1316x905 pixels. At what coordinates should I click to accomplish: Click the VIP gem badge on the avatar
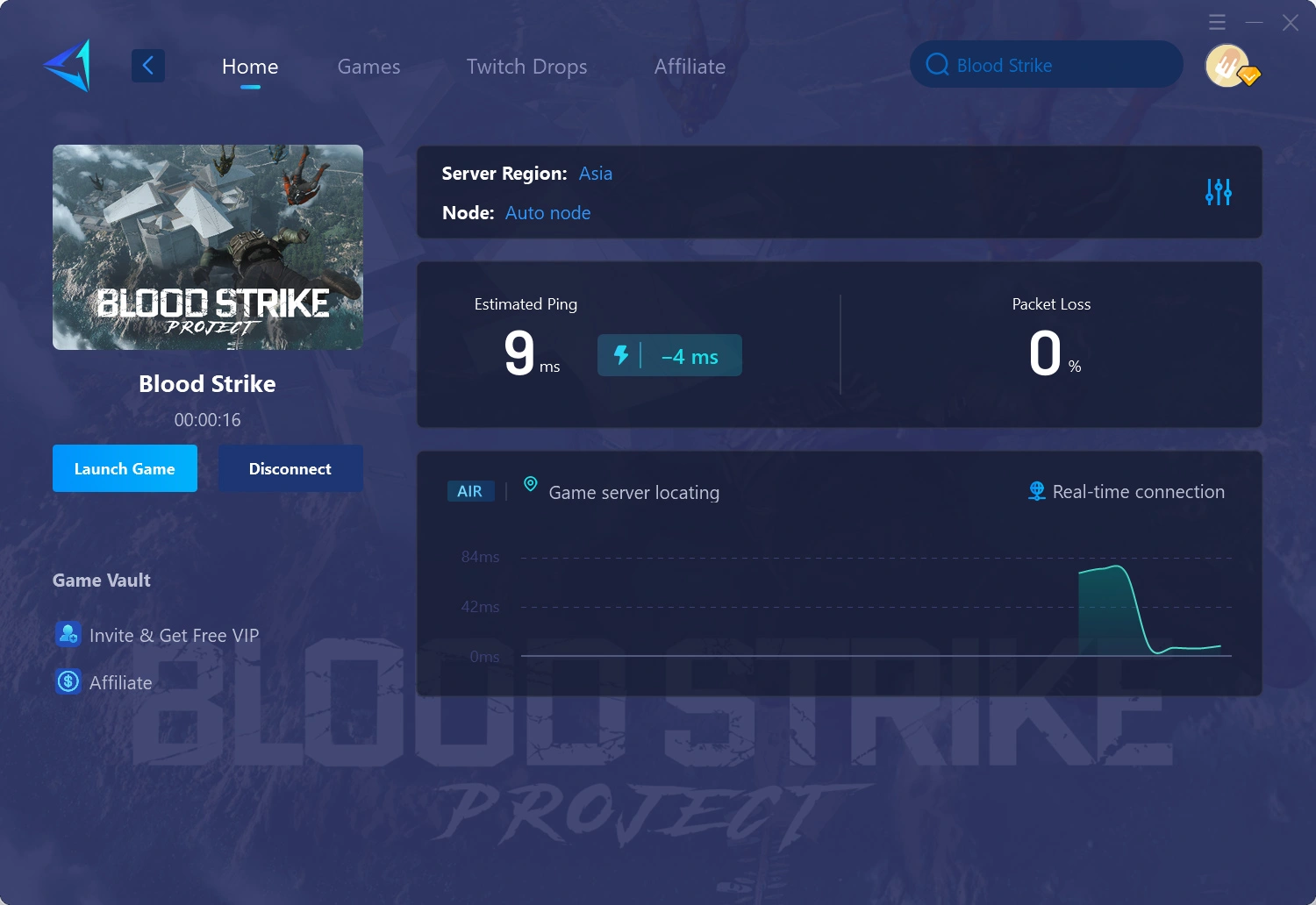coord(1249,77)
